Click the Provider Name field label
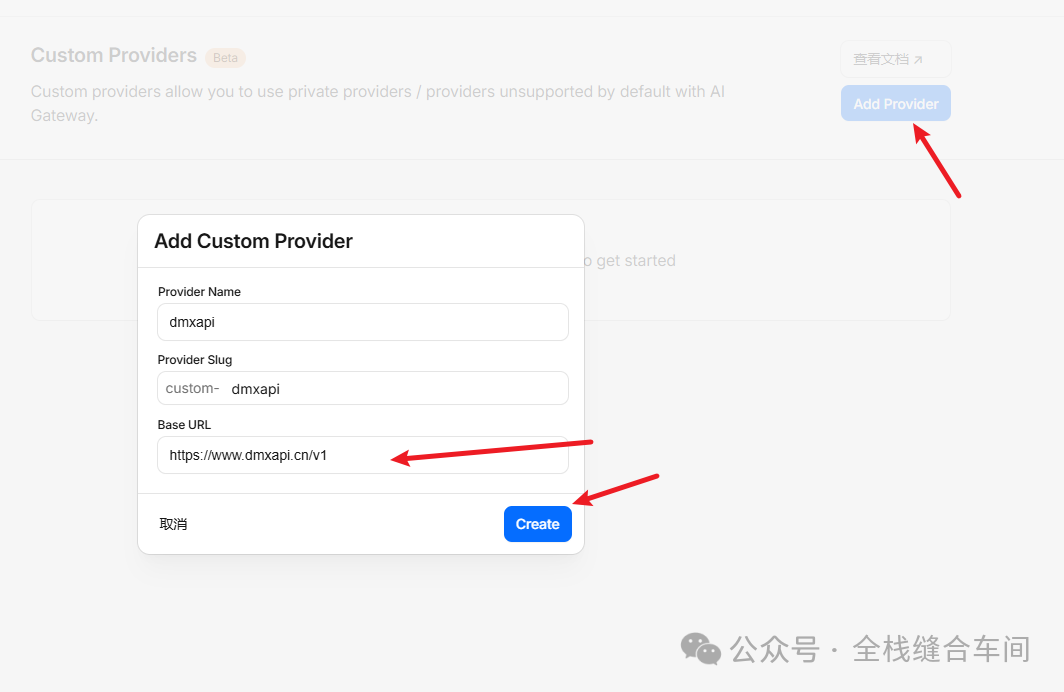Screen dimensions: 1064x692 tap(199, 292)
